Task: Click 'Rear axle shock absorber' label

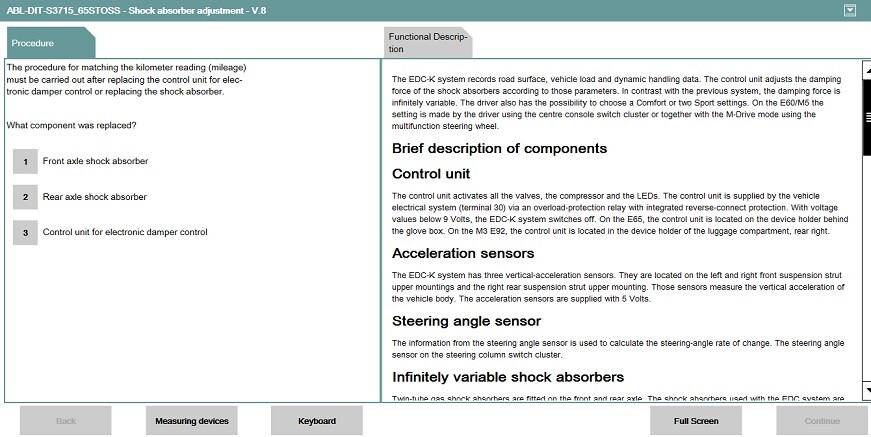Action: (94, 197)
